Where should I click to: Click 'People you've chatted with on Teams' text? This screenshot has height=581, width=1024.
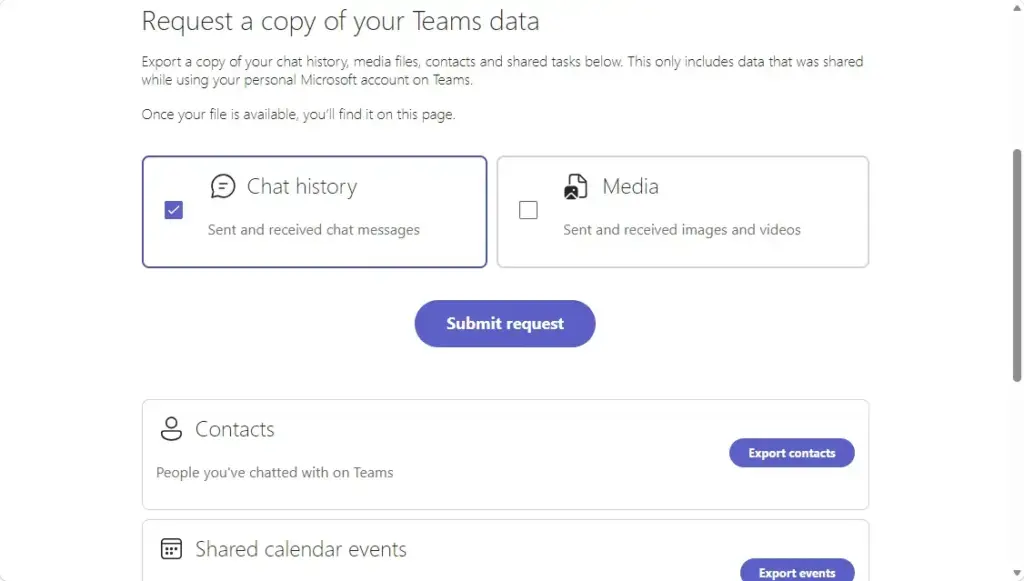274,473
